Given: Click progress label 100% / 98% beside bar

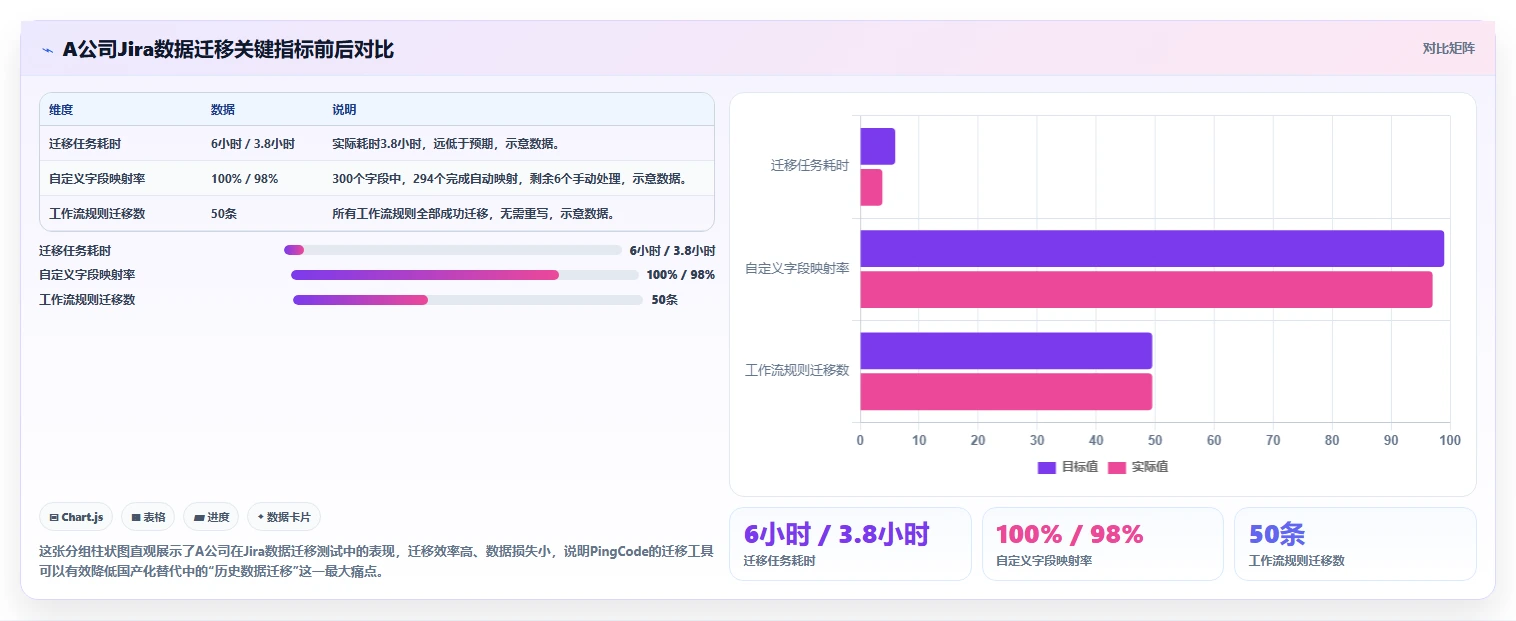Looking at the screenshot, I should click(681, 275).
